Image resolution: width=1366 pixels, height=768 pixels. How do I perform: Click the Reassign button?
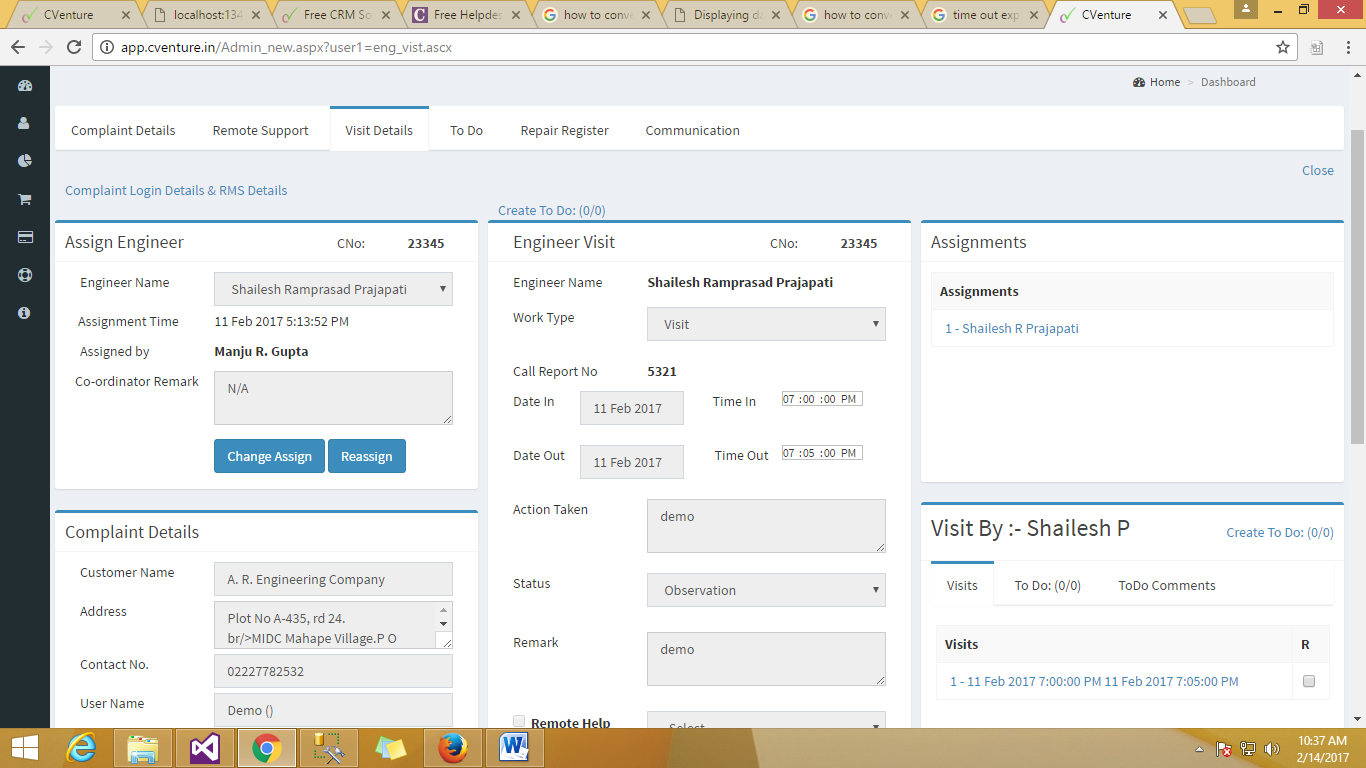pos(366,456)
